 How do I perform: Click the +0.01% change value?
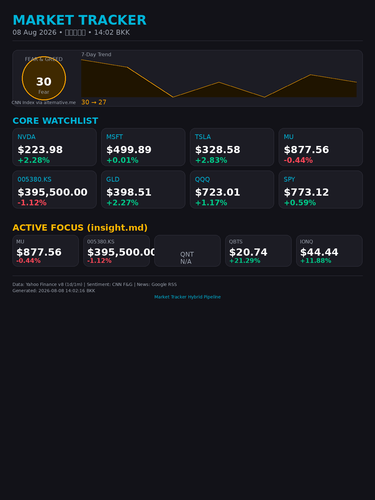(122, 160)
